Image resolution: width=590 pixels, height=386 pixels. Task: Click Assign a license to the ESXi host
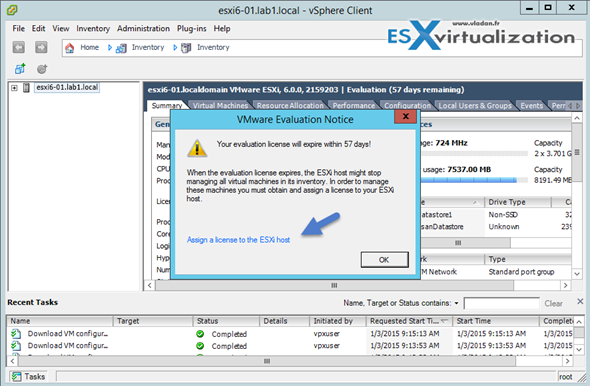click(238, 240)
